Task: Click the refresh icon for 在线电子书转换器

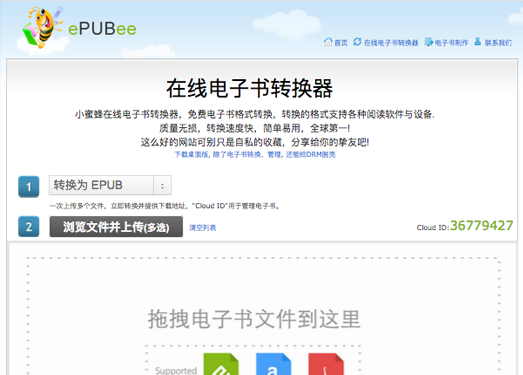Action: point(357,42)
